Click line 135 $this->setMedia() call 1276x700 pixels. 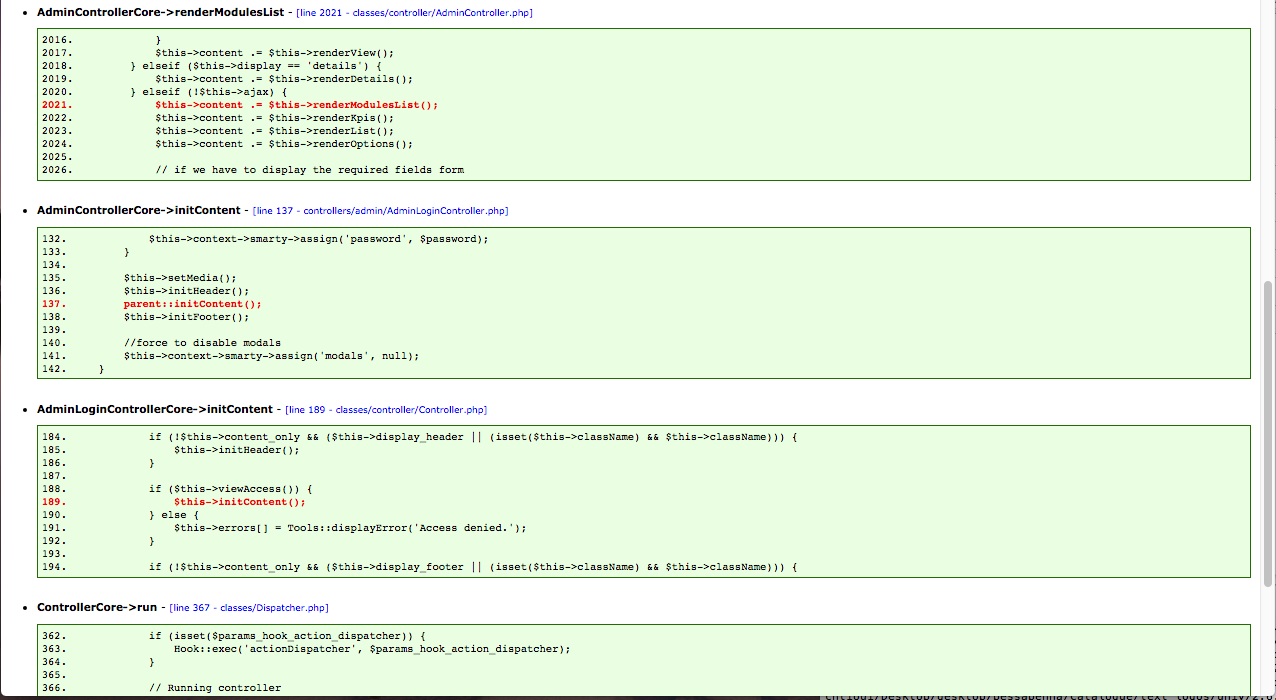[x=180, y=278]
